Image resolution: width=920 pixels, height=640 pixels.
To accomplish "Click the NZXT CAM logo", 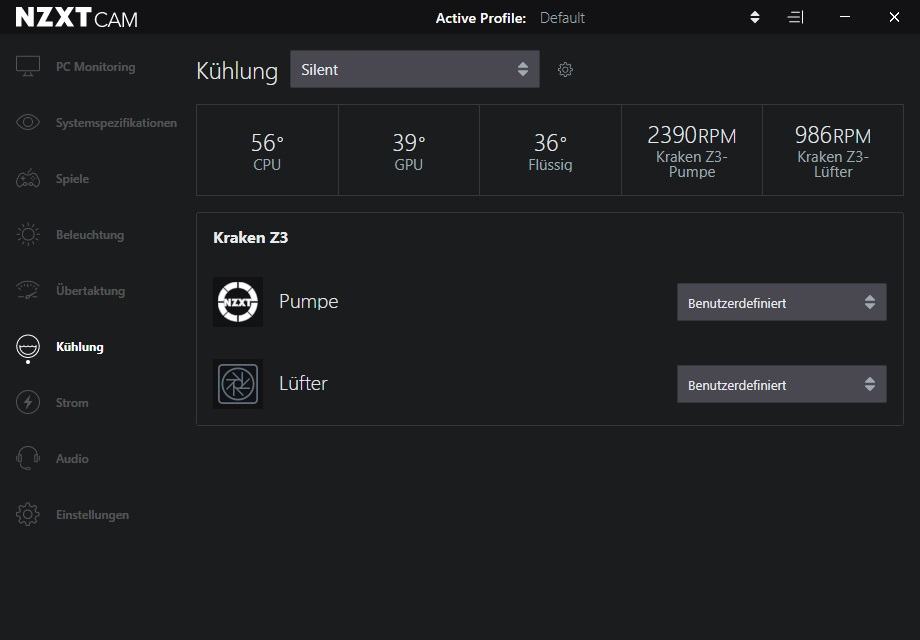I will pos(76,18).
